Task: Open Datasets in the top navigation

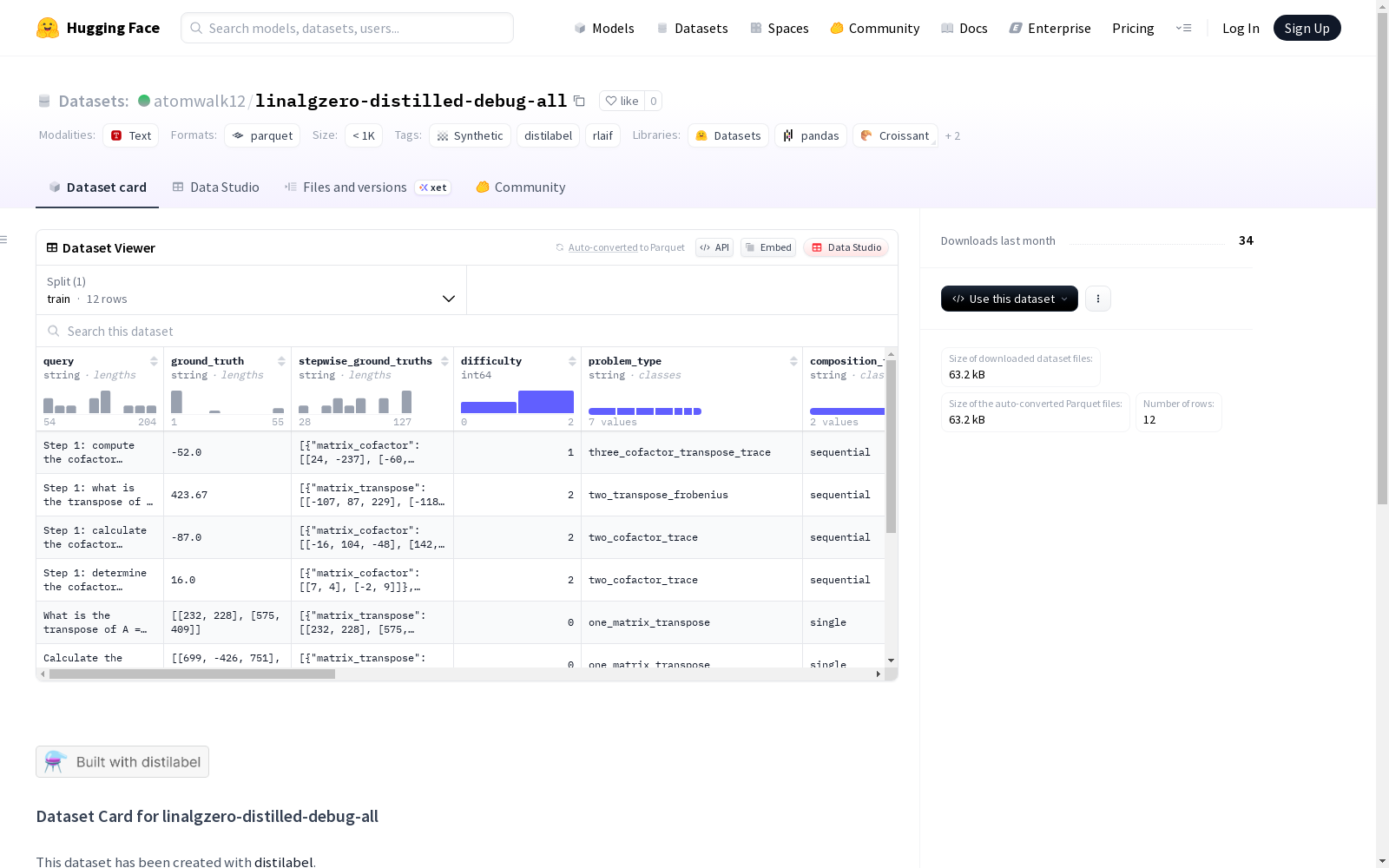Action: (692, 28)
